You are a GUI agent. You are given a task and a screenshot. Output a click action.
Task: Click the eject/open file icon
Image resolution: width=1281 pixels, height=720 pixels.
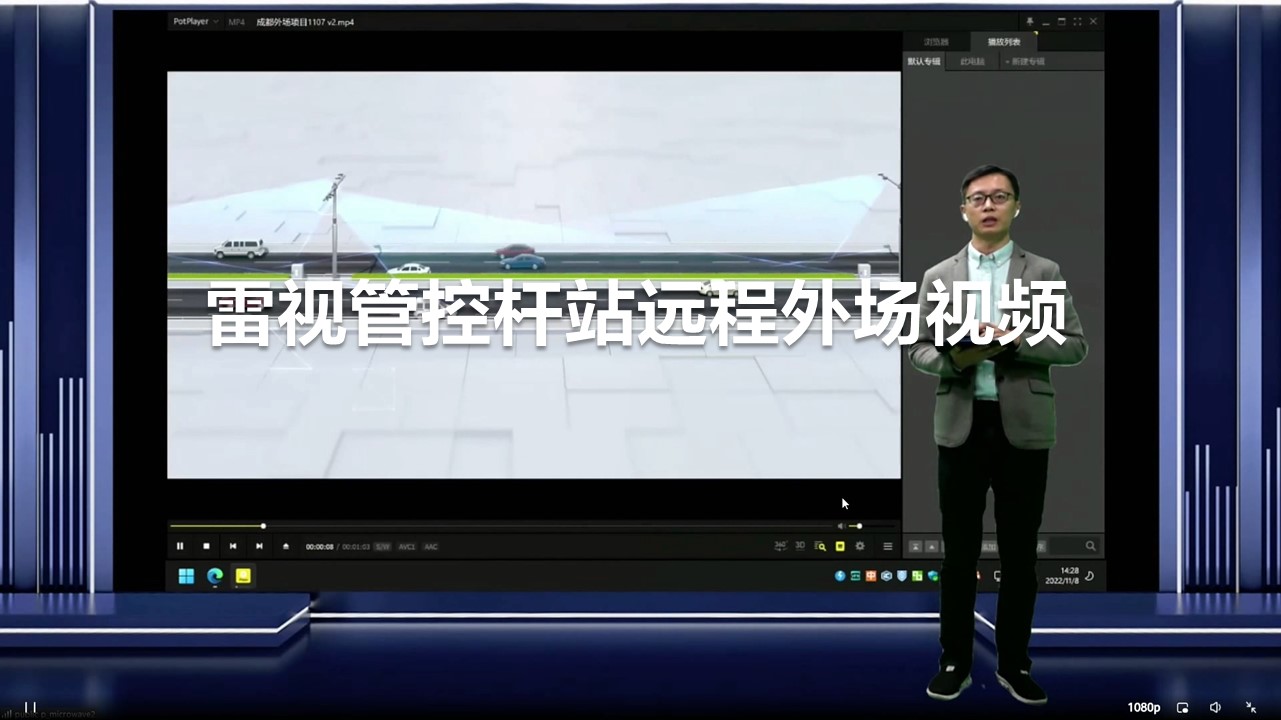(286, 546)
